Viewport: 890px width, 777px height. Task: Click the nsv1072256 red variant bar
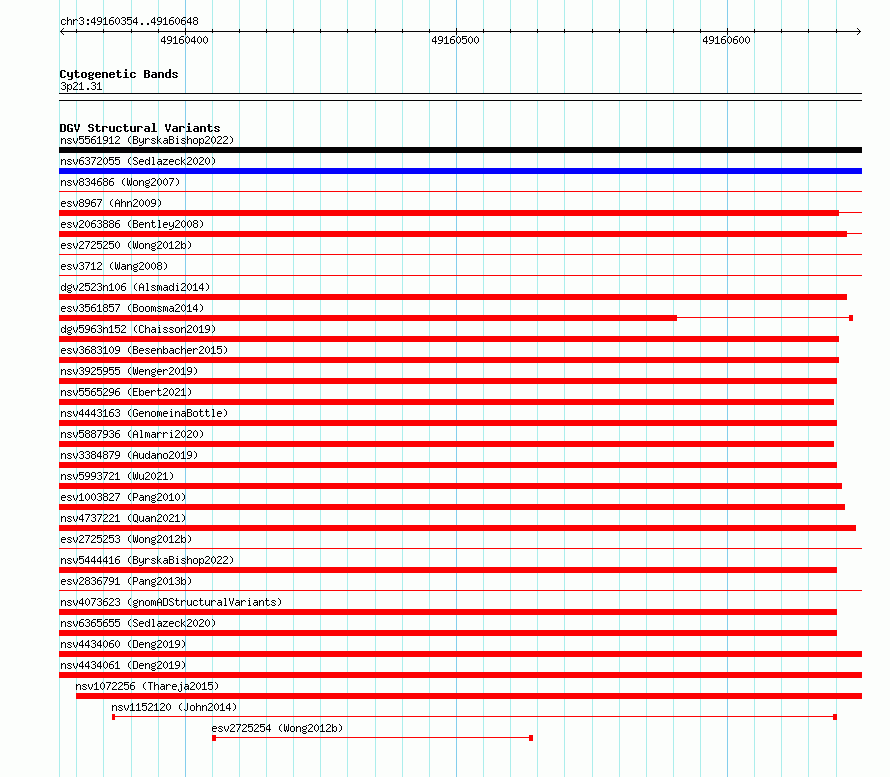pyautogui.click(x=469, y=696)
